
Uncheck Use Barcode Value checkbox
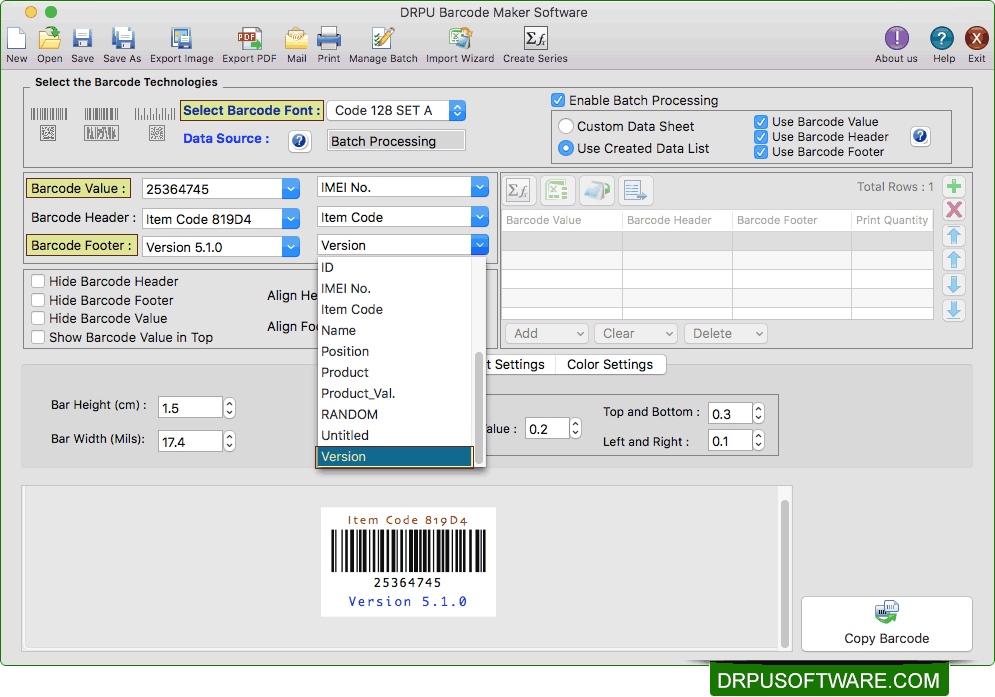[760, 122]
